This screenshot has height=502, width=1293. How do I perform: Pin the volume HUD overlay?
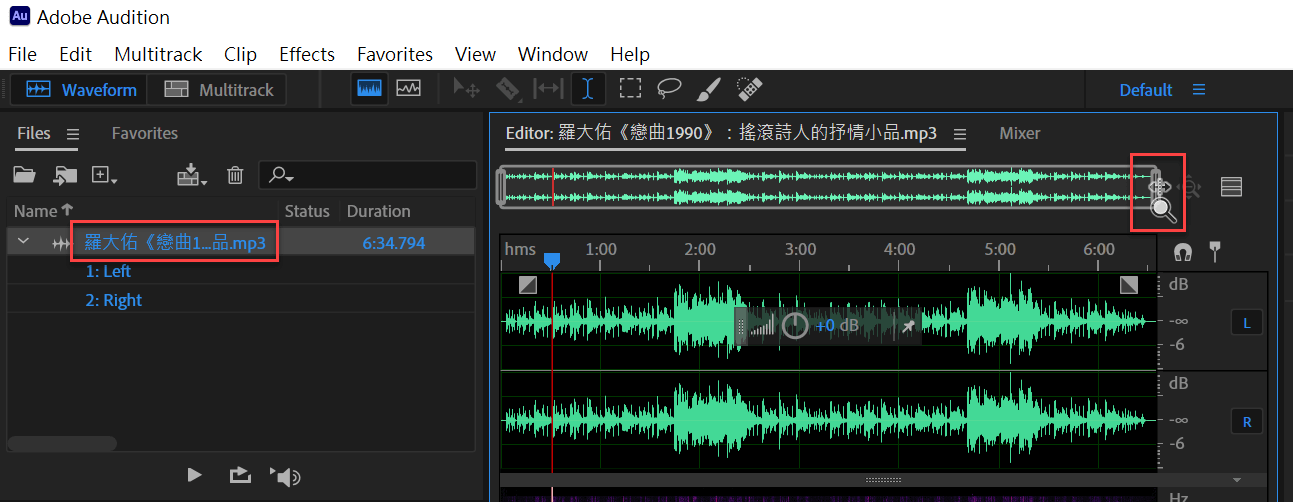(909, 326)
